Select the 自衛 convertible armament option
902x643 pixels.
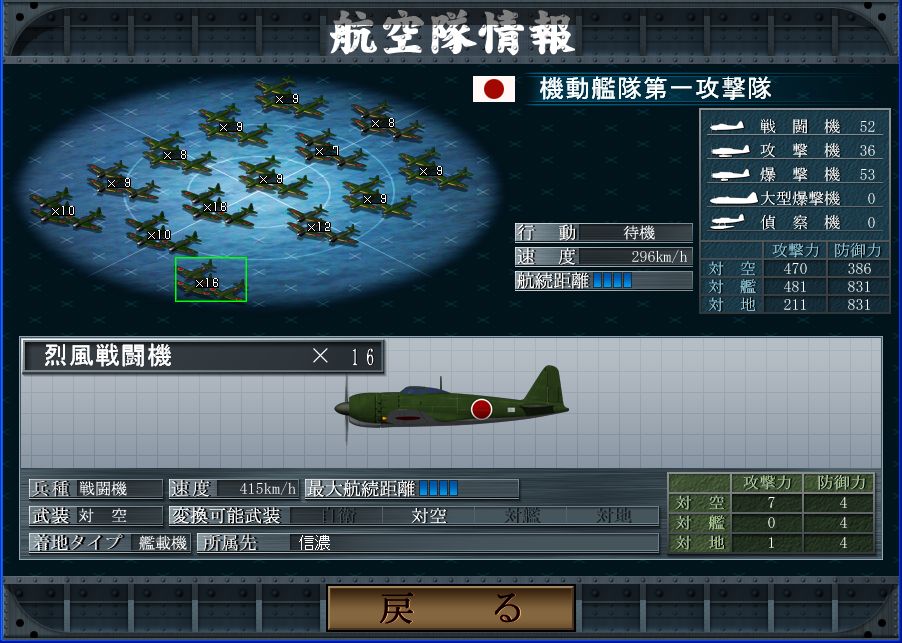338,516
